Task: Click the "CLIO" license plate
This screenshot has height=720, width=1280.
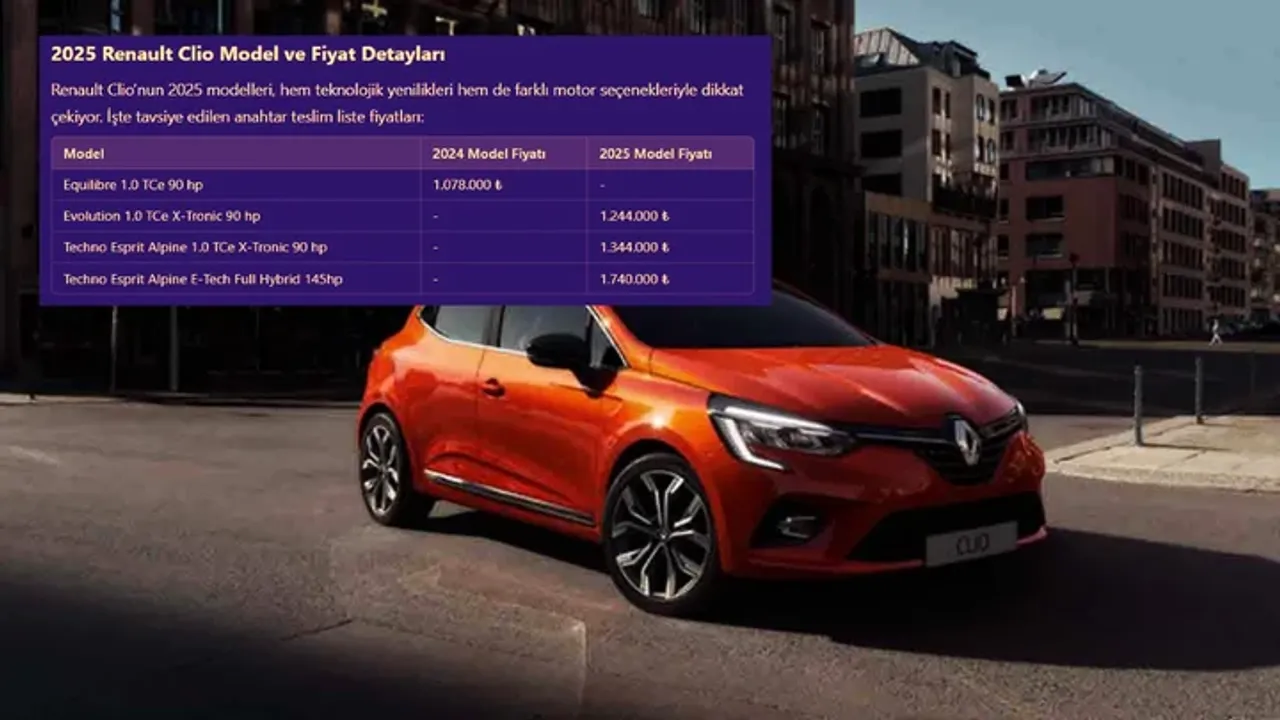Action: point(971,545)
